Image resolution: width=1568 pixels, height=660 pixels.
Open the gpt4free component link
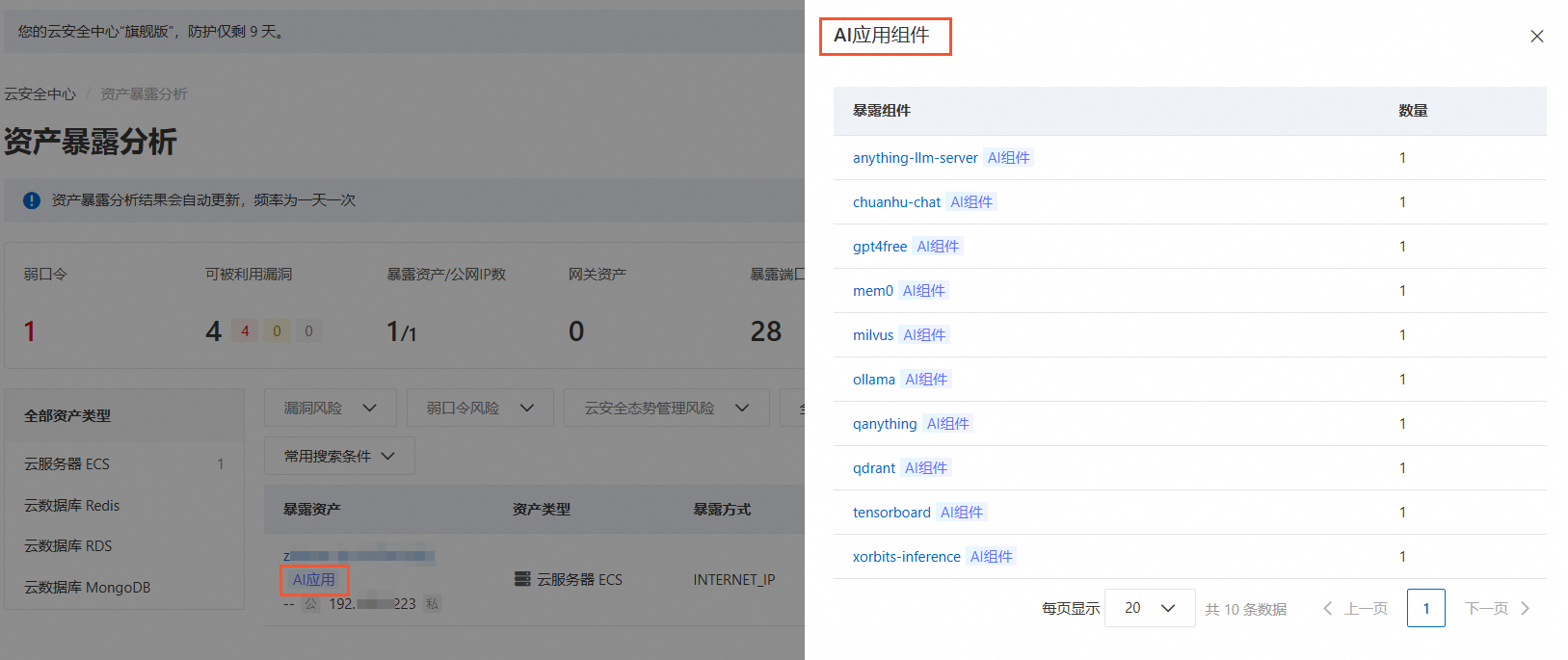pos(880,247)
